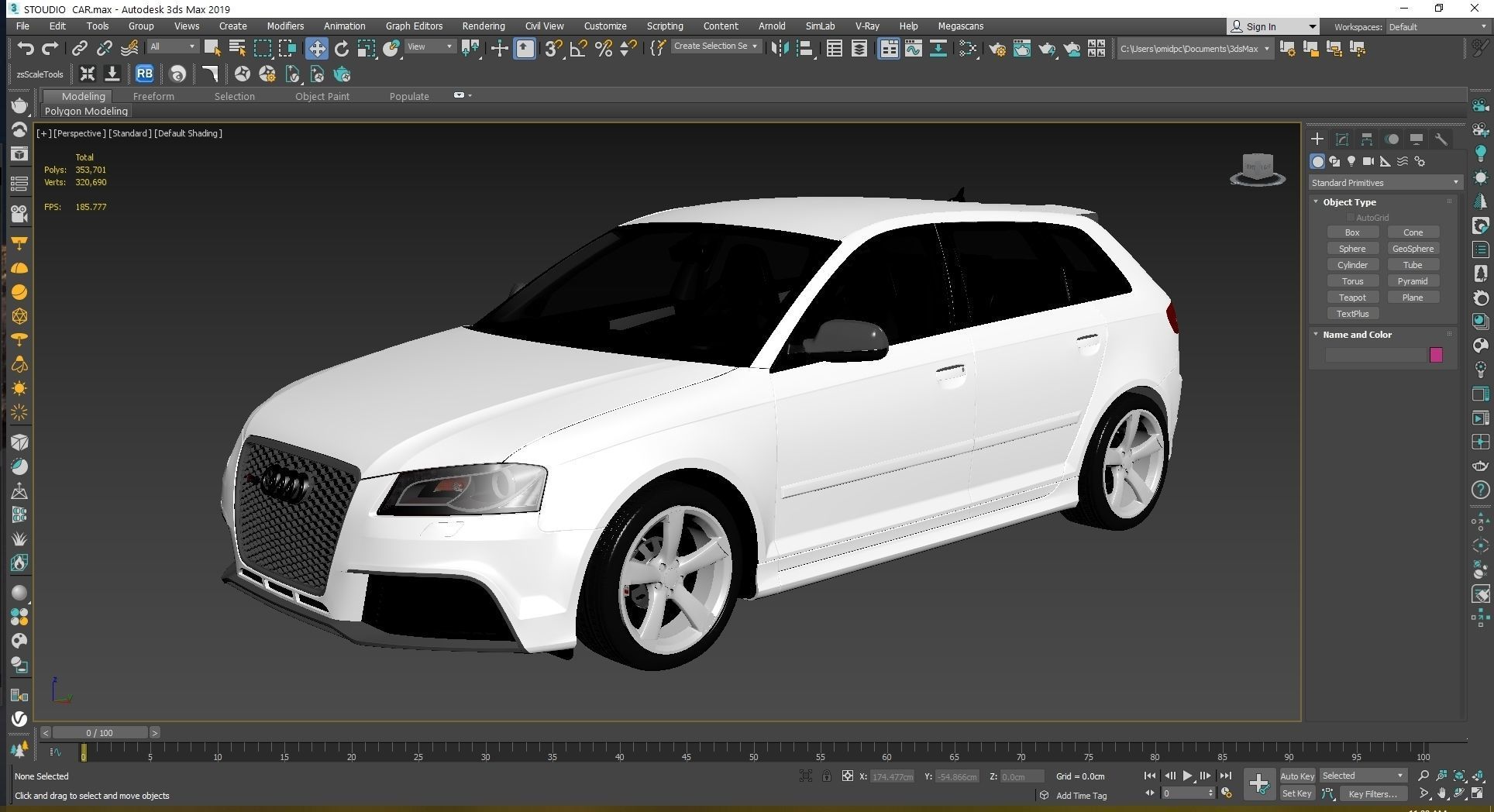Click the object name input field
The width and height of the screenshot is (1494, 812).
pos(1376,355)
